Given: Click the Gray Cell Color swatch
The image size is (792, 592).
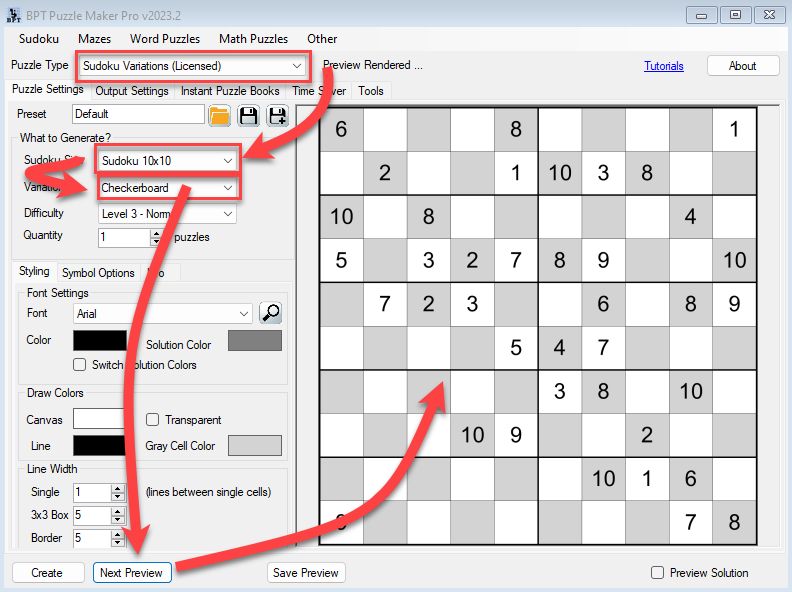Looking at the screenshot, I should point(255,446).
